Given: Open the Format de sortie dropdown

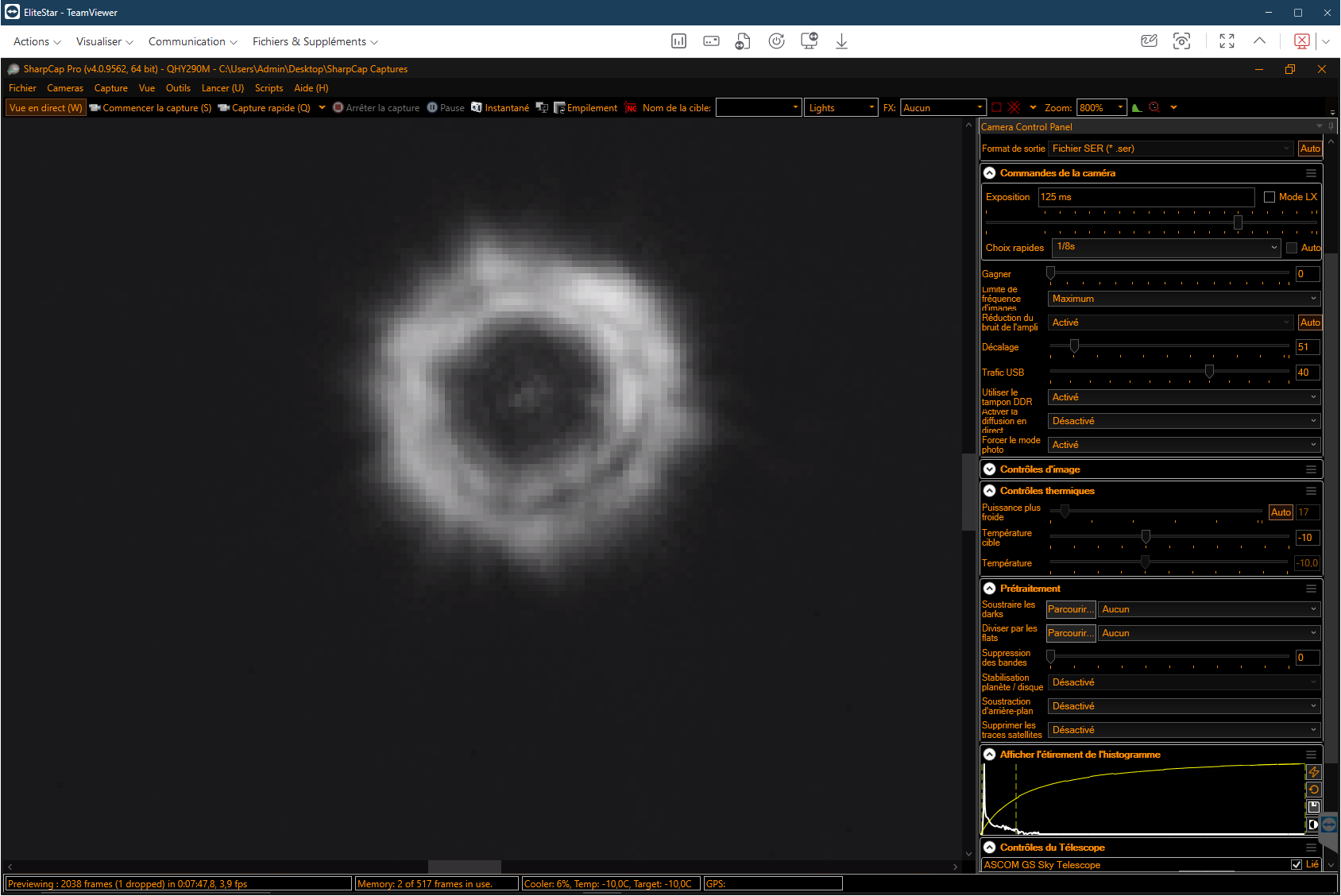Looking at the screenshot, I should pyautogui.click(x=1171, y=149).
